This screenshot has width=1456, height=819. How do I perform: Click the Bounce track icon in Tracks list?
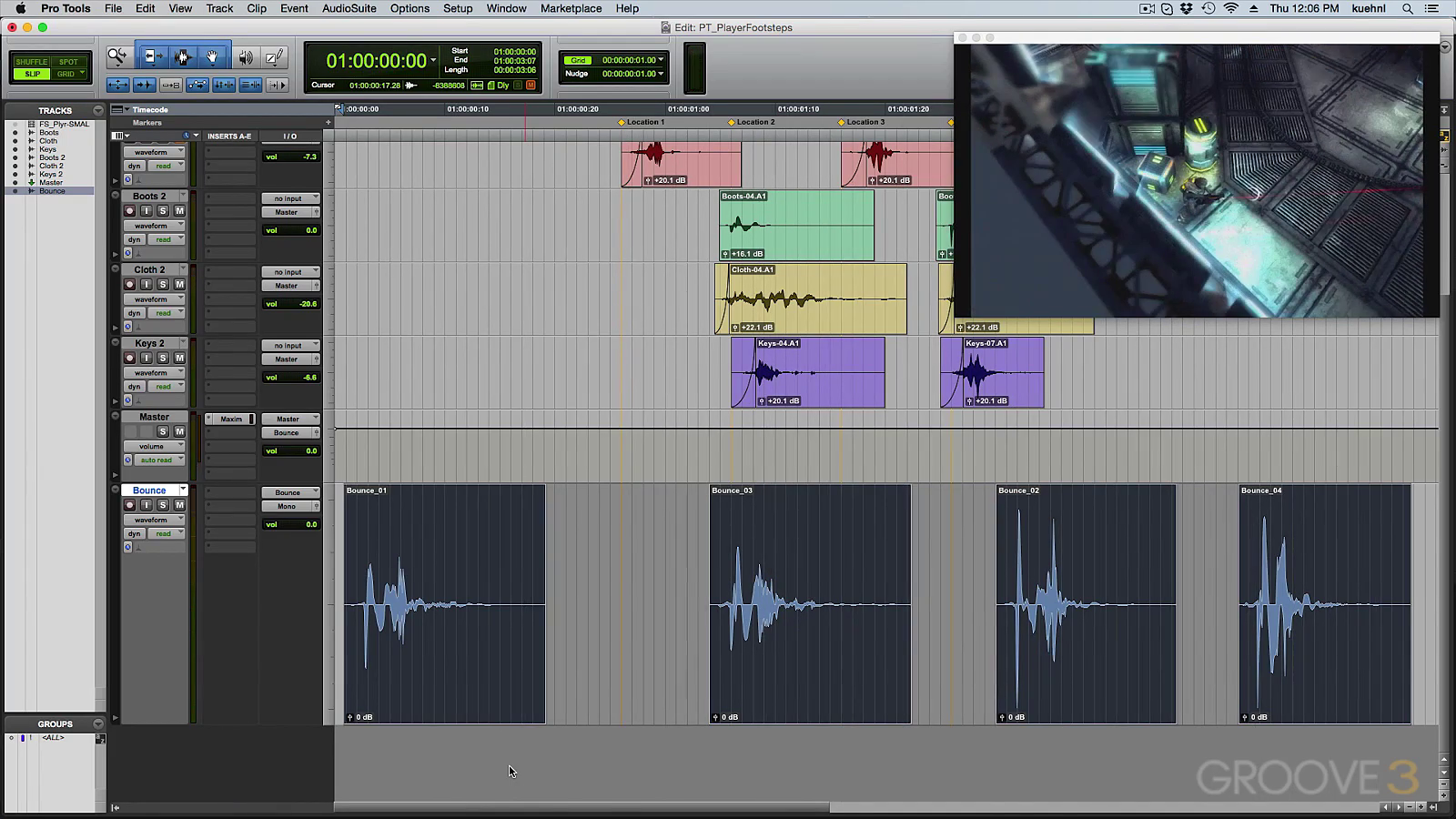pos(32,191)
